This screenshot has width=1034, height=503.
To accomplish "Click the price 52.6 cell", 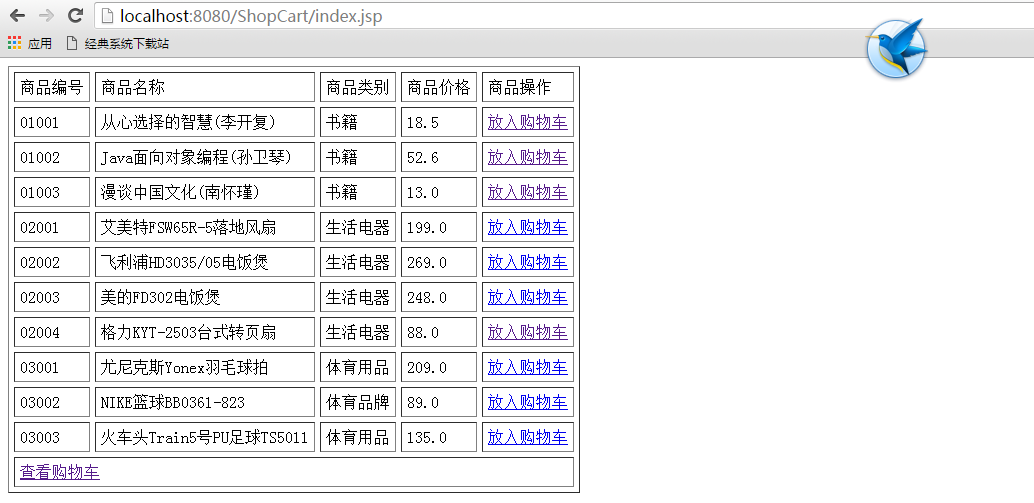I will coord(439,157).
